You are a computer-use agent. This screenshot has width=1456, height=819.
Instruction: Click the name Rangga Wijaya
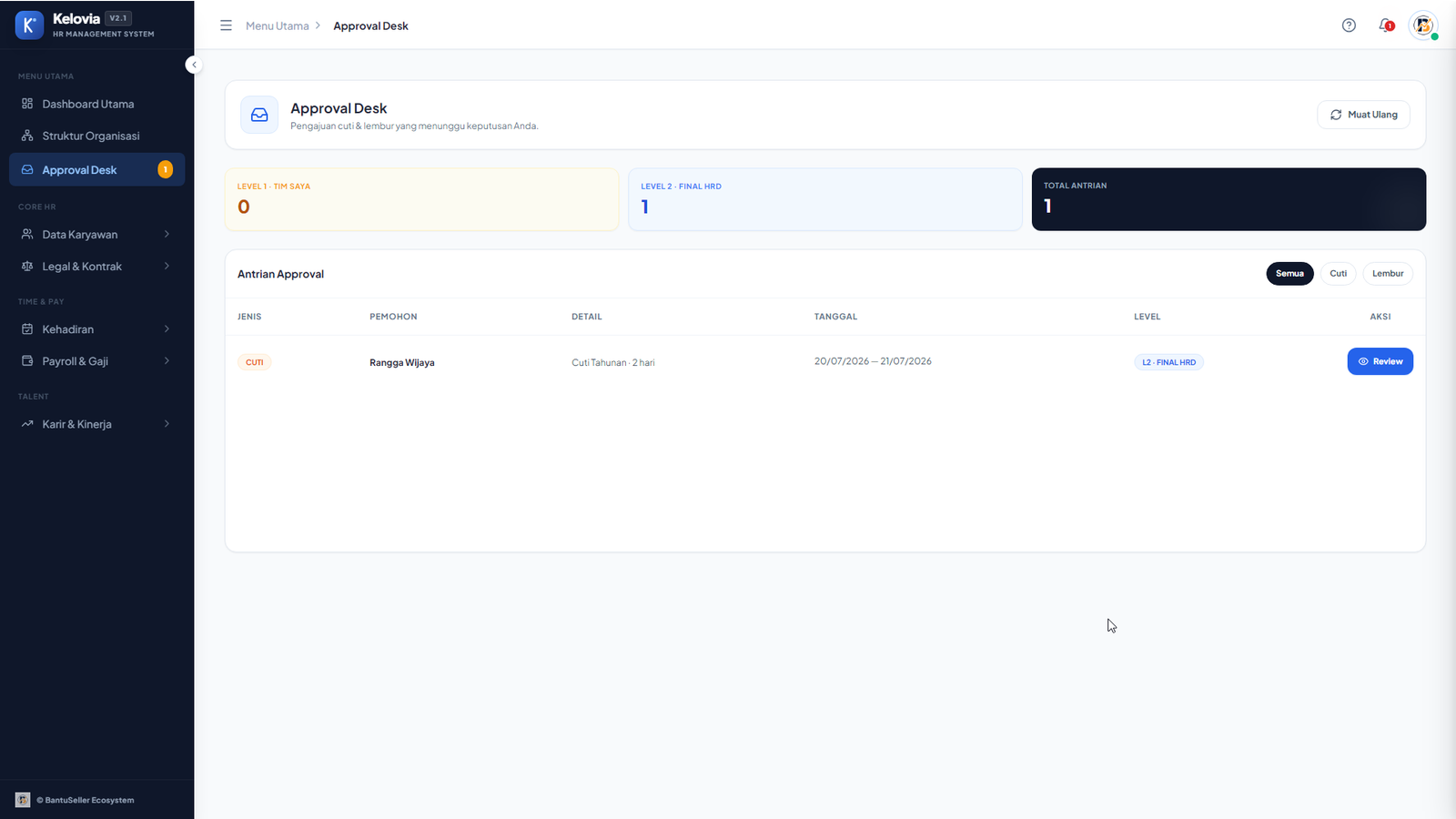(x=402, y=362)
